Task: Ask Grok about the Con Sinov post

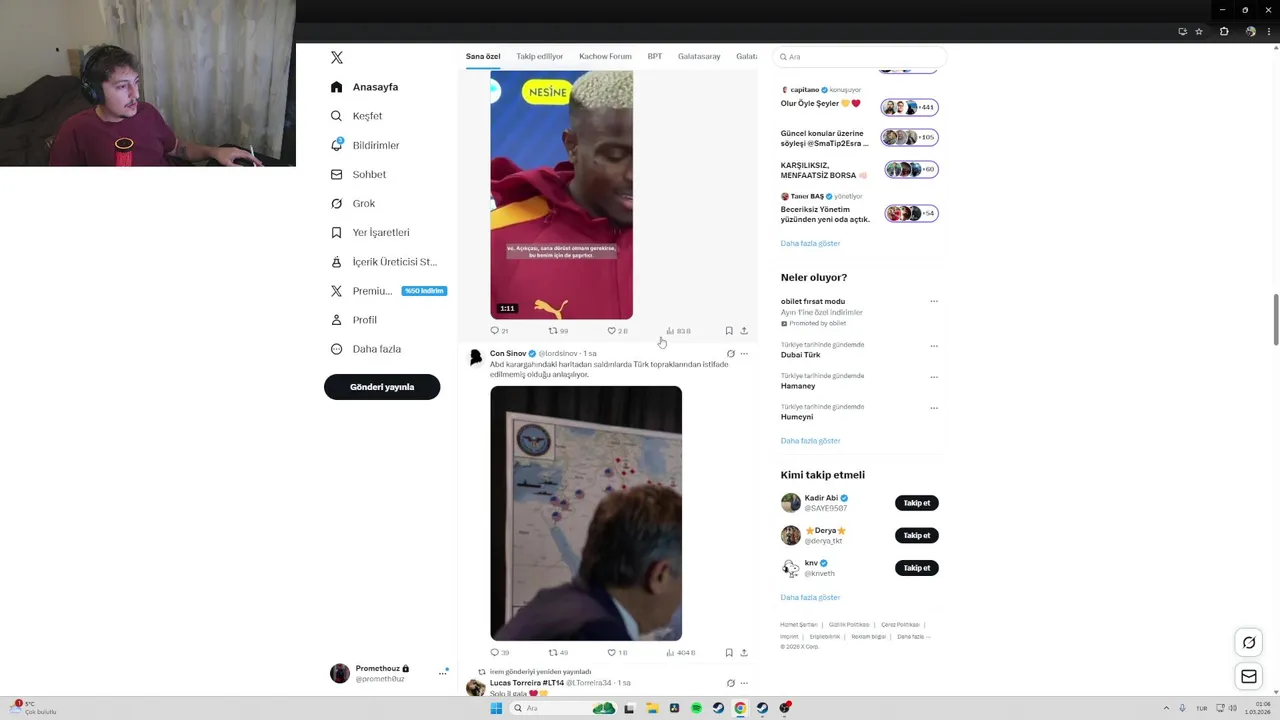Action: point(730,353)
